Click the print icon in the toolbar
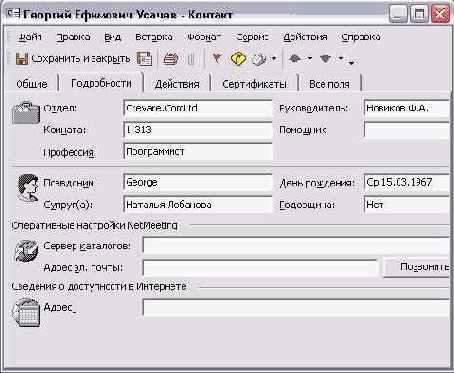This screenshot has width=454, height=373. (x=171, y=59)
